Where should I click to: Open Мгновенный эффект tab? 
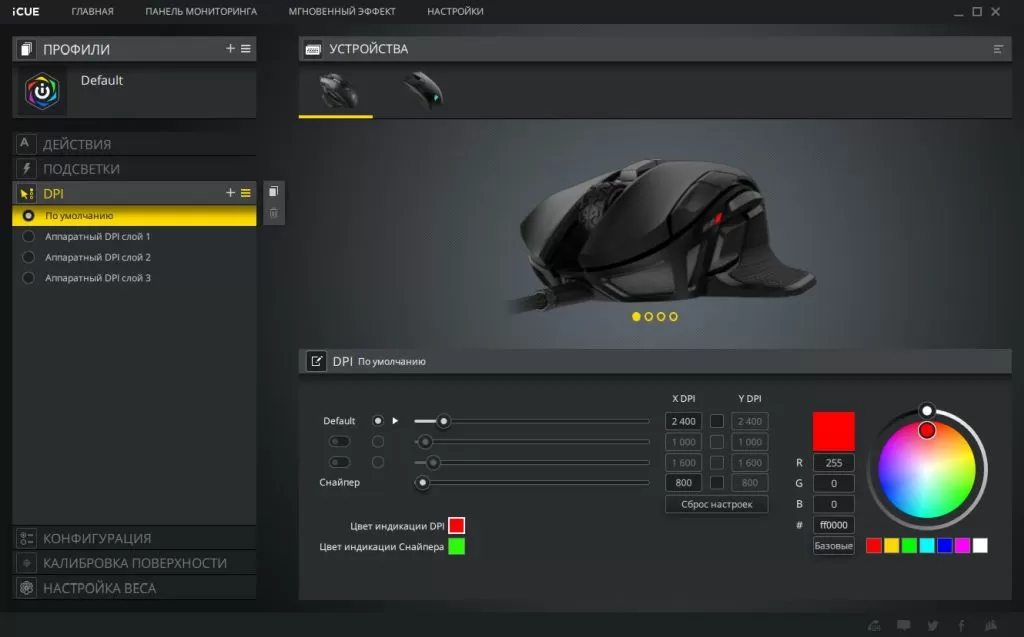342,11
